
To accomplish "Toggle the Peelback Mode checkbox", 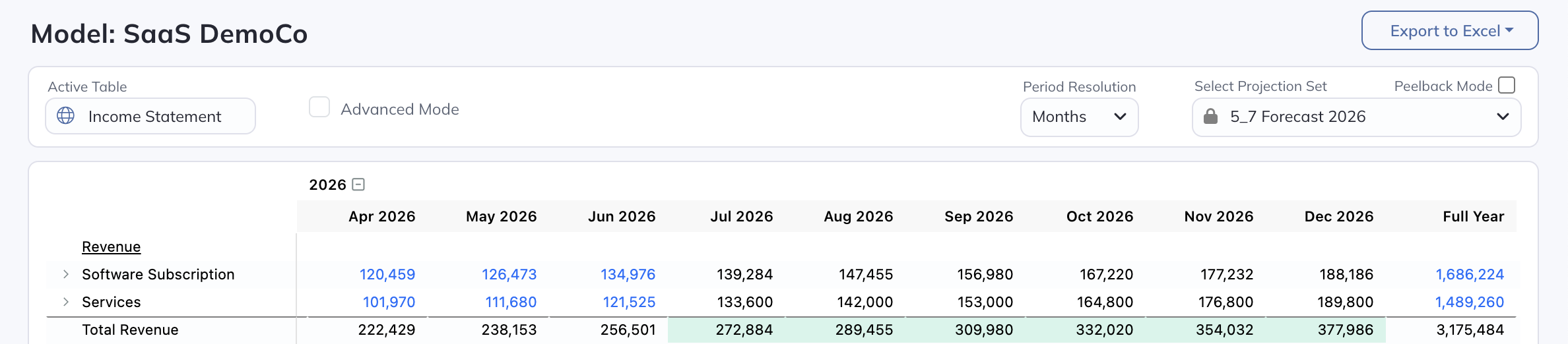I will click(x=1507, y=85).
